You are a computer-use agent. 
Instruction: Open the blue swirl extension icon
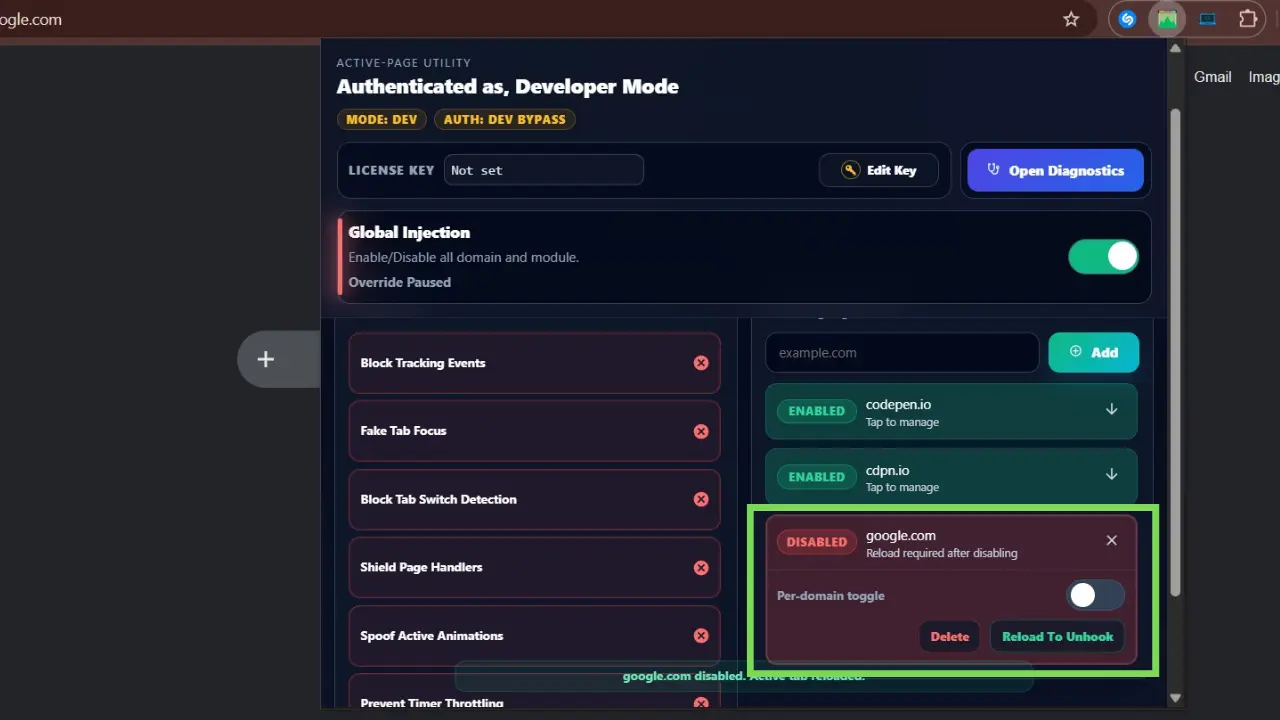1128,19
